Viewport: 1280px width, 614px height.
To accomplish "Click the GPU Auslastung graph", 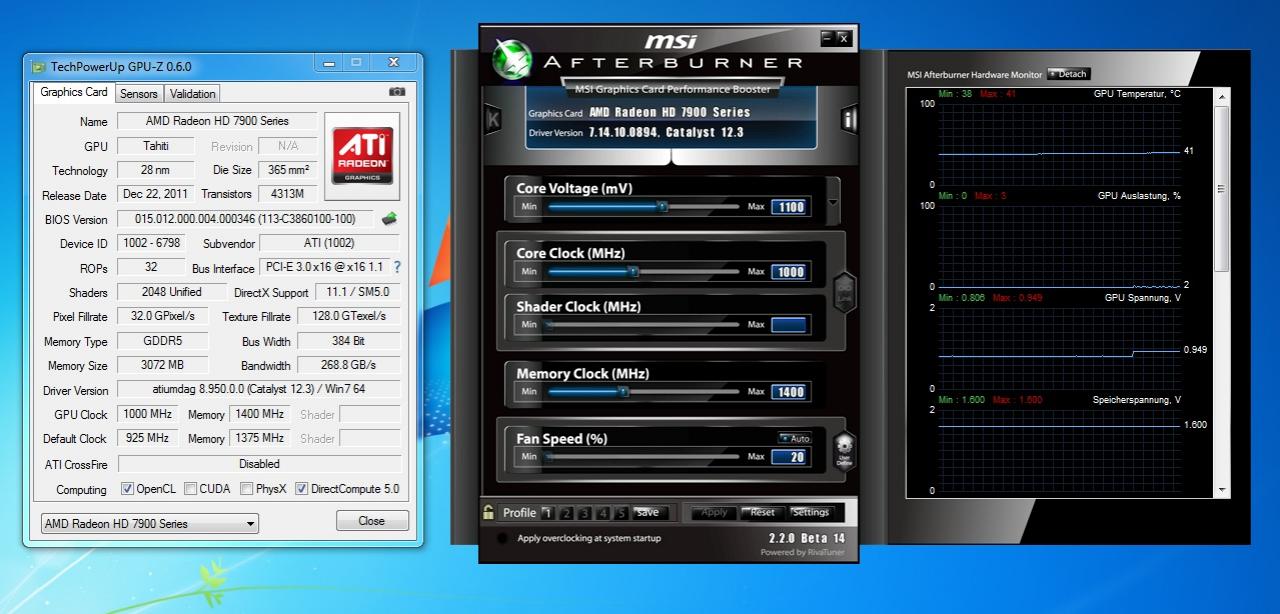I will [1059, 246].
